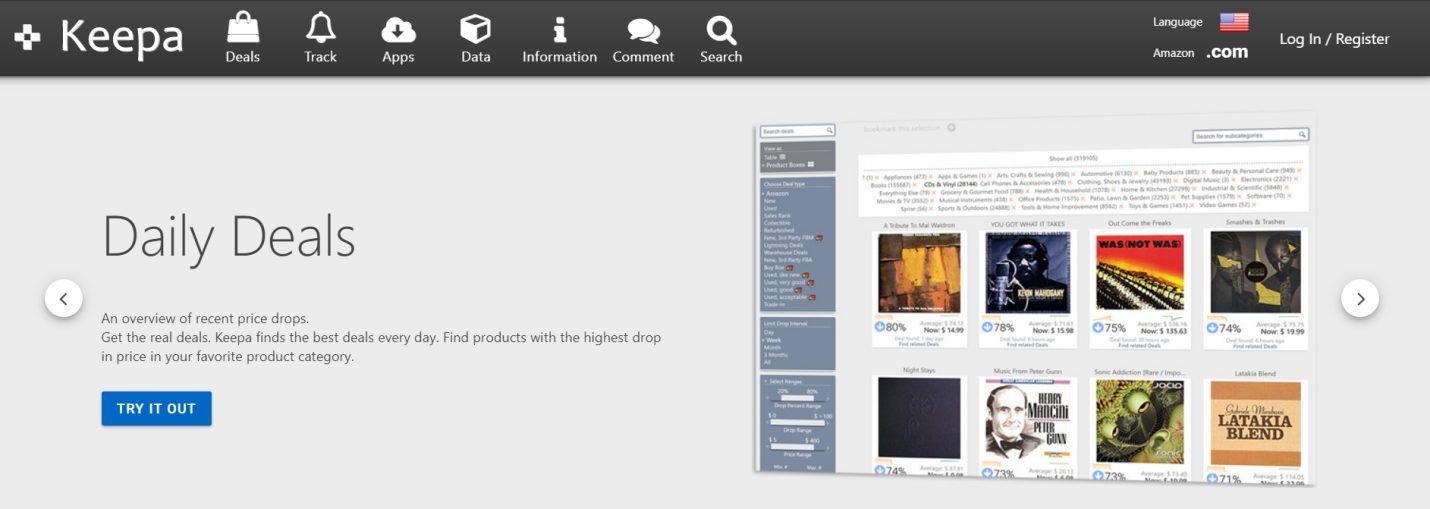
Task: Click the TRY IT OUT button
Action: [x=156, y=408]
